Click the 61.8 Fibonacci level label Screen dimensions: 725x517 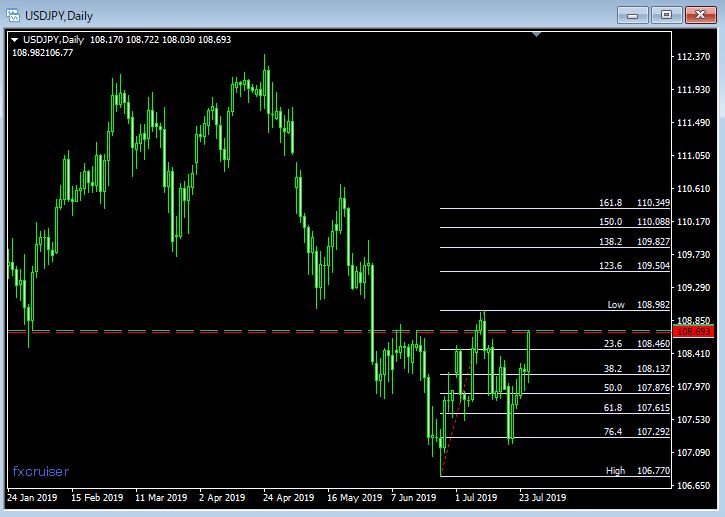click(x=613, y=408)
